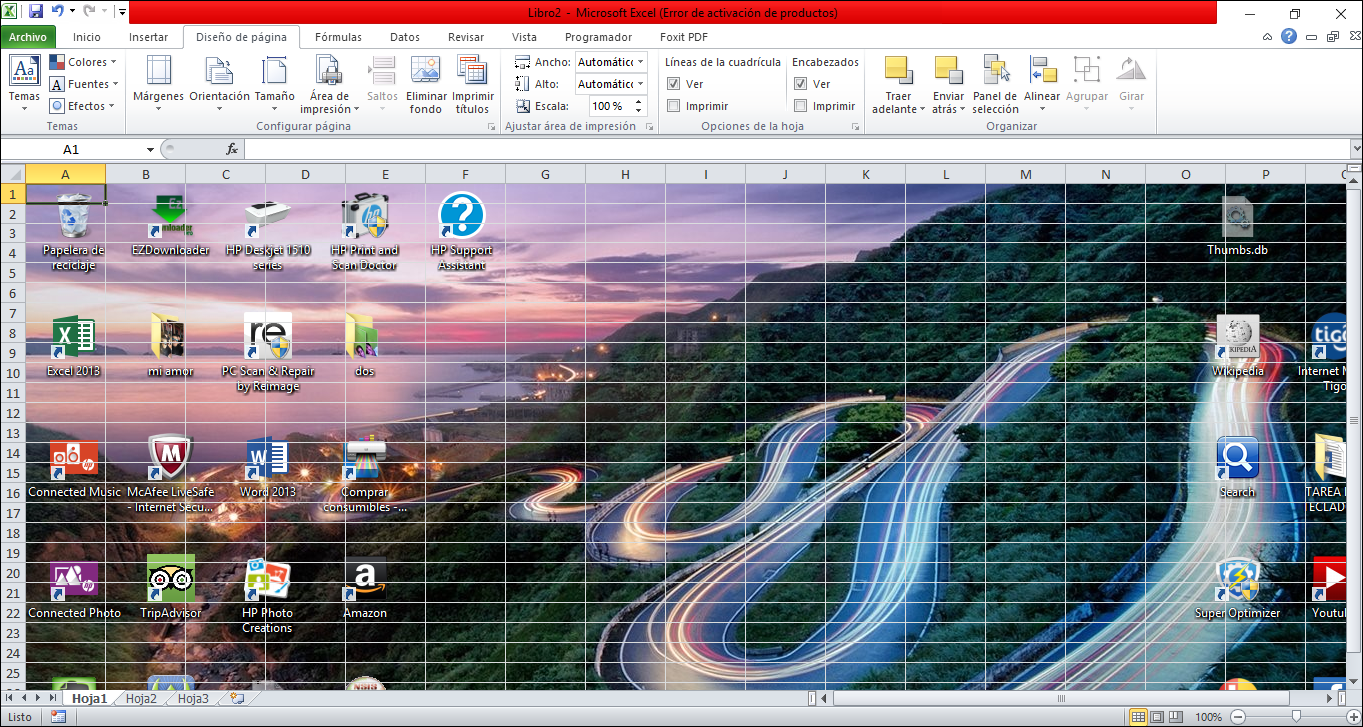The width and height of the screenshot is (1363, 727).
Task: Open the Panel de selección
Action: [x=995, y=84]
